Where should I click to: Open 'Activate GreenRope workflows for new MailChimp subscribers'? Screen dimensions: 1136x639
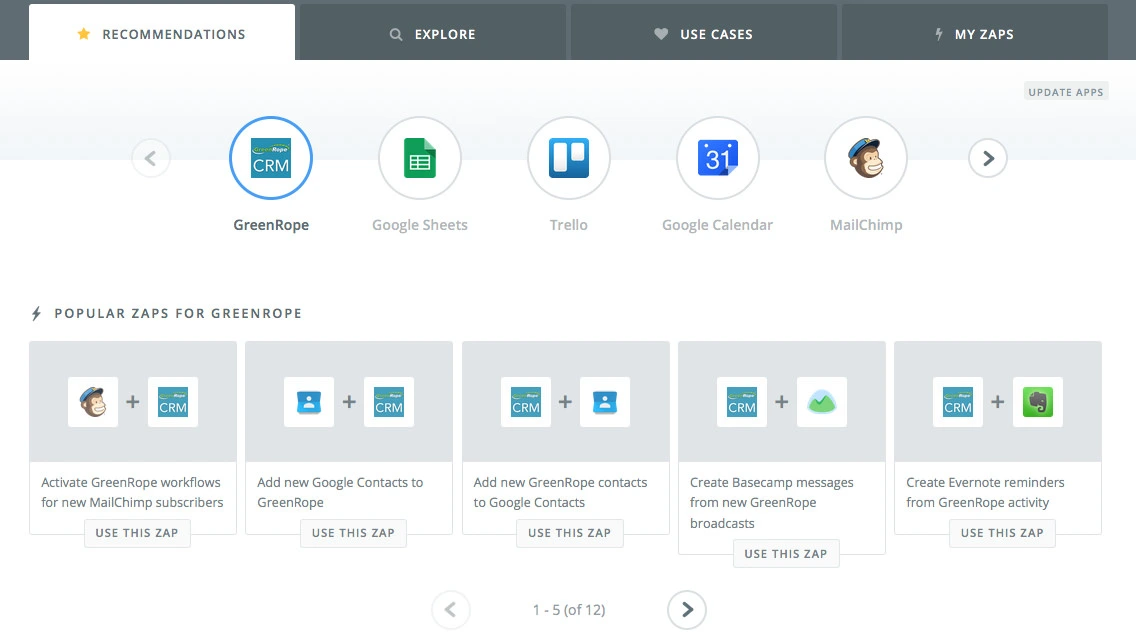click(133, 493)
